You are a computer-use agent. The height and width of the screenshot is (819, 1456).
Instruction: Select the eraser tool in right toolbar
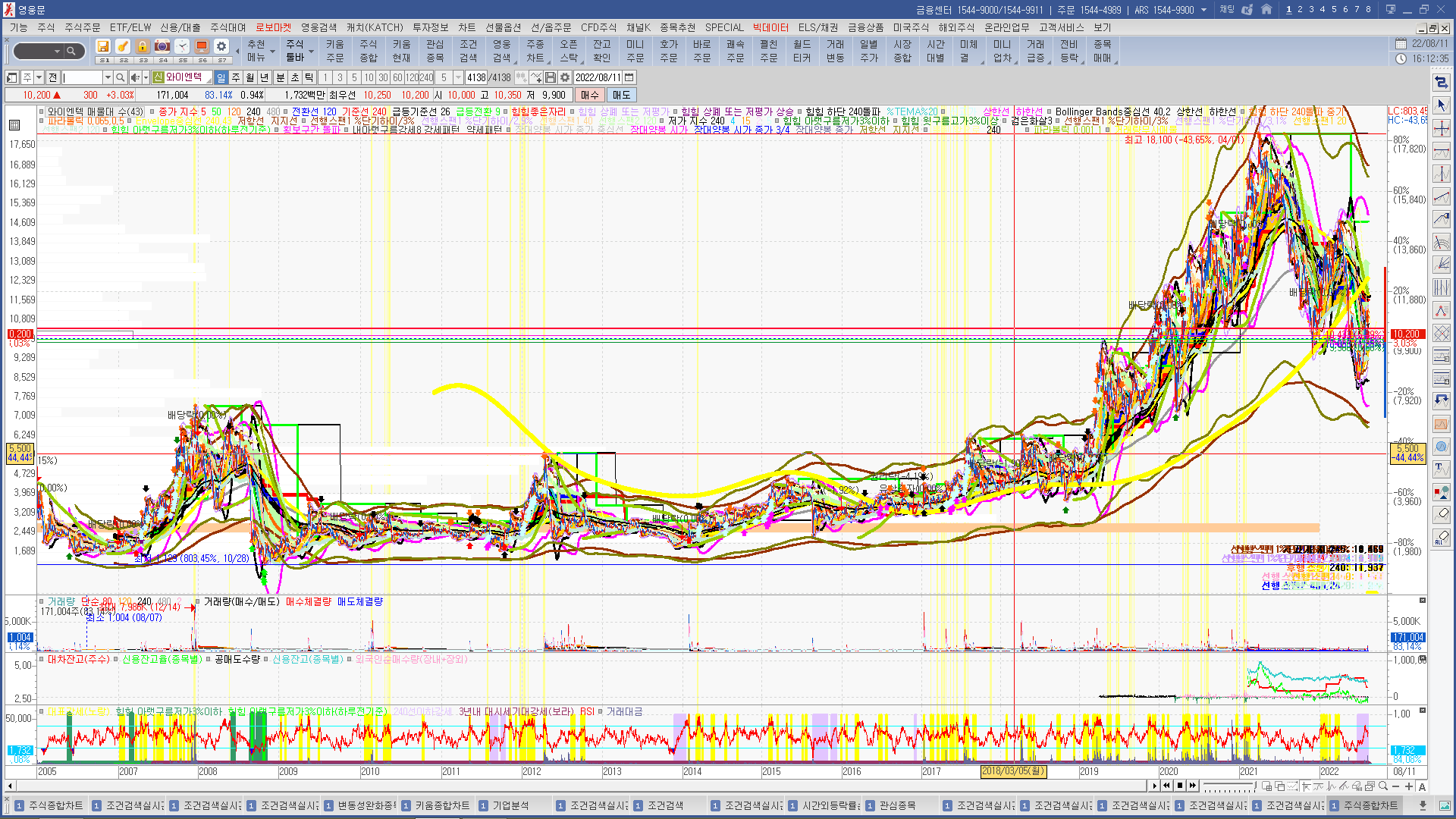[1442, 514]
